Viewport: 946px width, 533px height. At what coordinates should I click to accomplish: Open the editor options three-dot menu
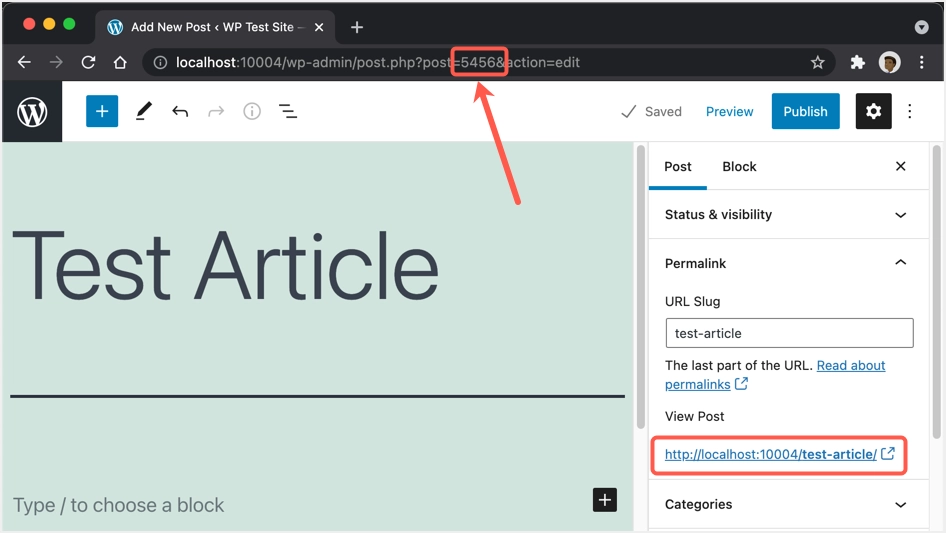pos(910,111)
